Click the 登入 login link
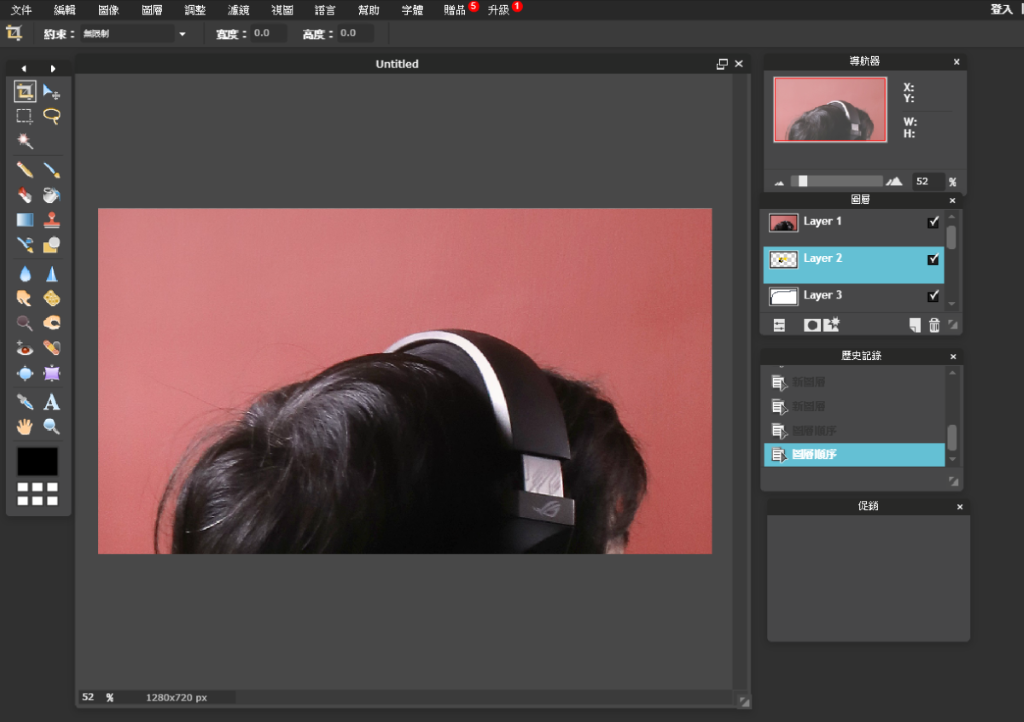 [1001, 9]
